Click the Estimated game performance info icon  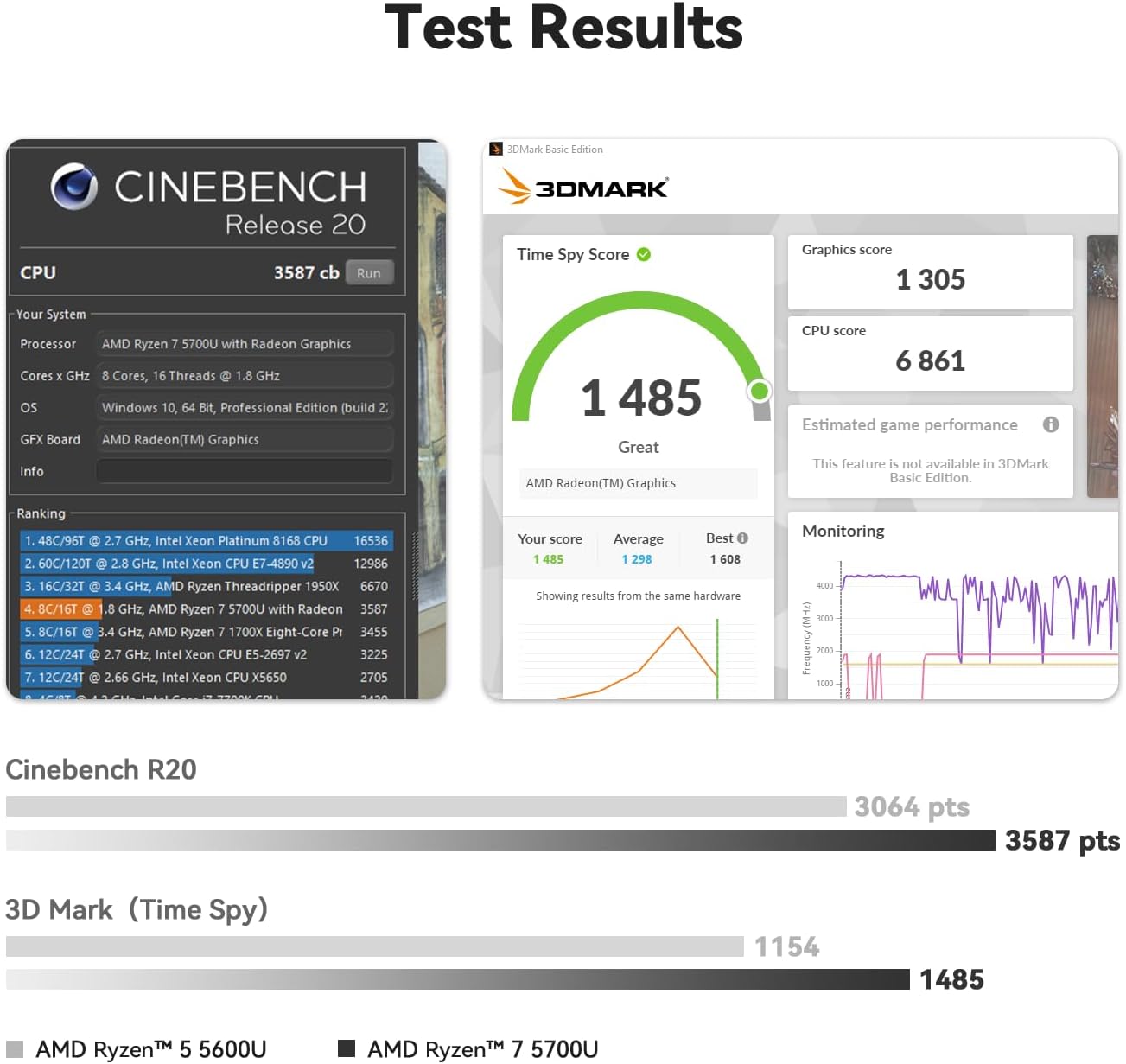pos(1051,424)
